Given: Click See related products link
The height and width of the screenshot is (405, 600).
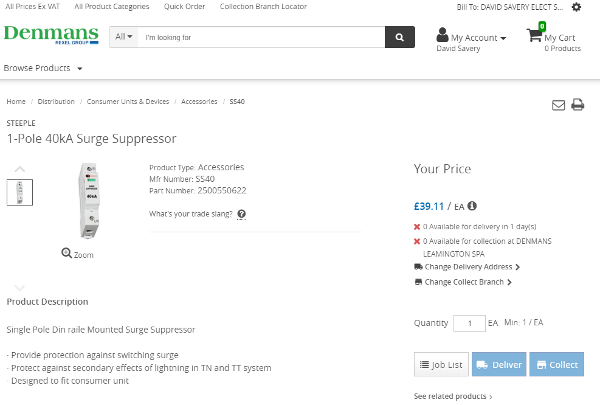Looking at the screenshot, I should (x=453, y=396).
